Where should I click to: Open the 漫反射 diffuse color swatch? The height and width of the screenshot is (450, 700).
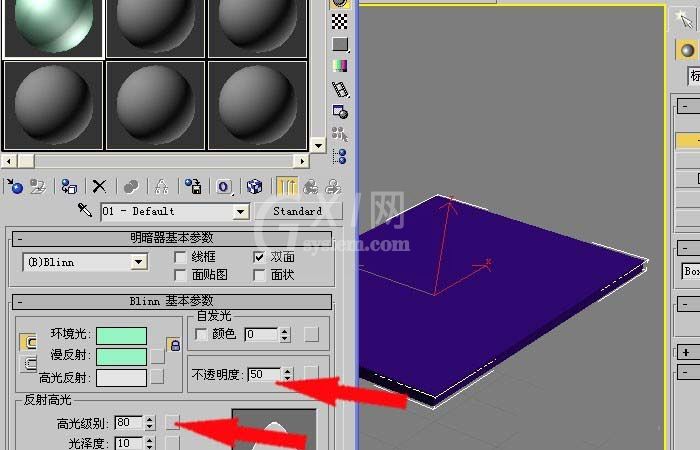click(121, 357)
